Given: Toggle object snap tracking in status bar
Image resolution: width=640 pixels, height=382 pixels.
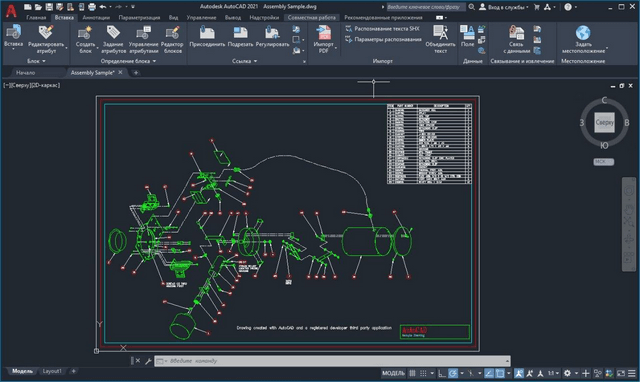Looking at the screenshot, I should tap(489, 373).
